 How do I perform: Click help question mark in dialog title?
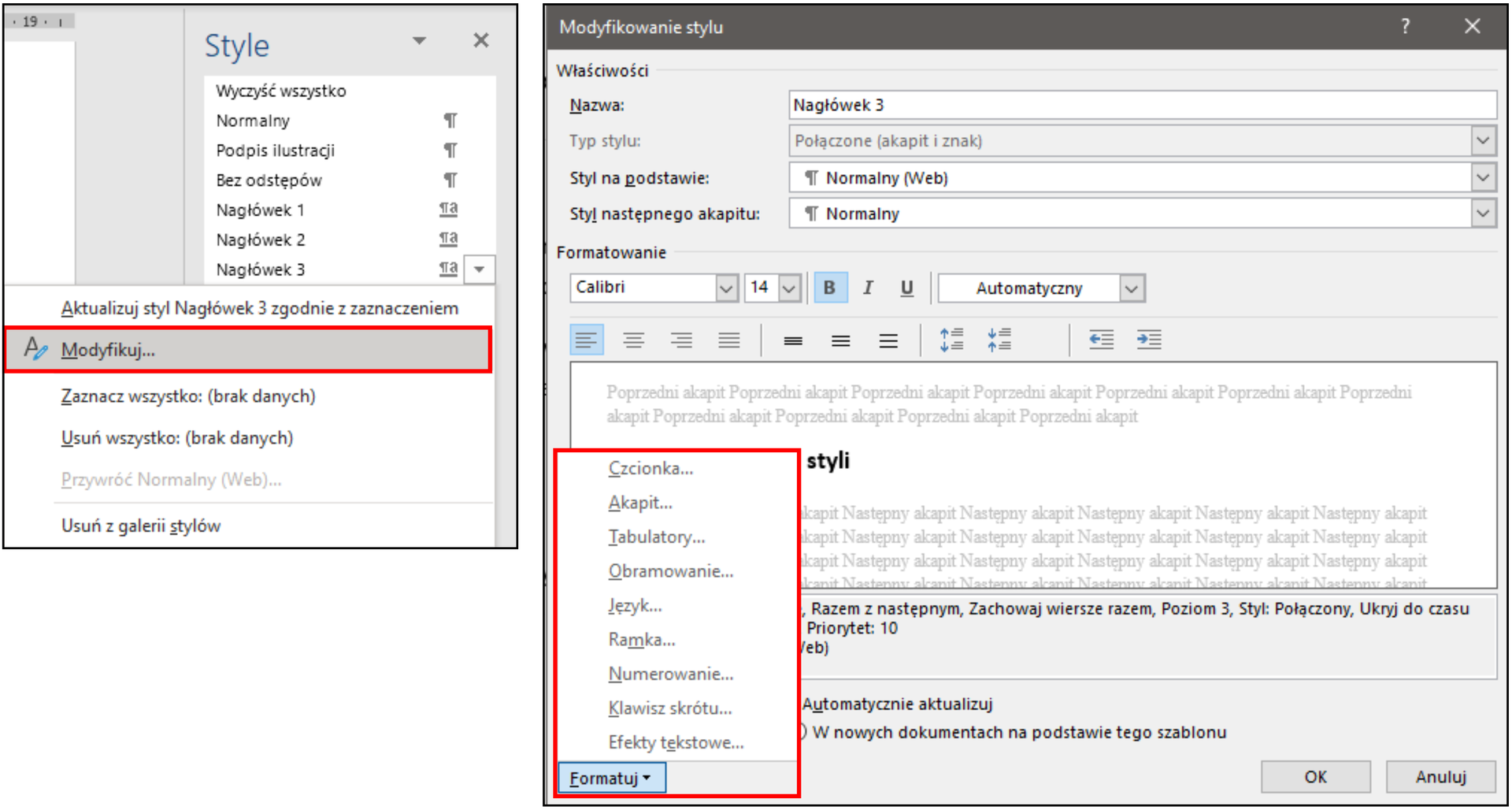tap(1406, 26)
